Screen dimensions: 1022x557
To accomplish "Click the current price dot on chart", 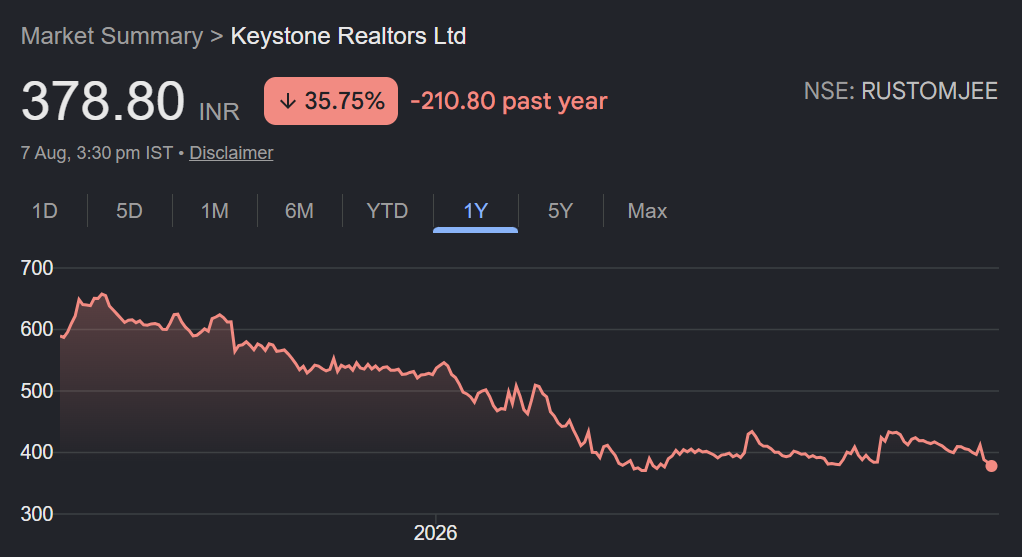I will click(991, 466).
